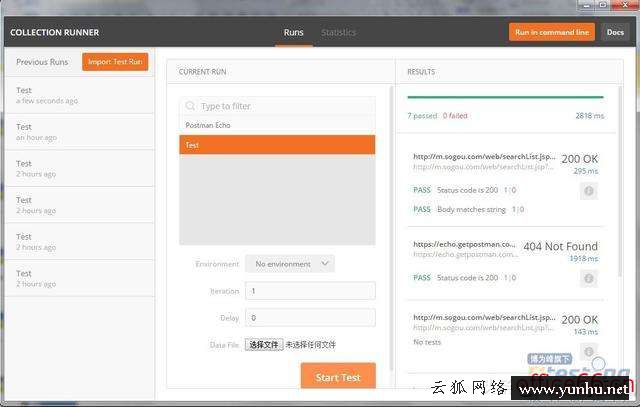Image resolution: width=640 pixels, height=407 pixels.
Task: Click the Body matches string test row
Action: pos(469,209)
